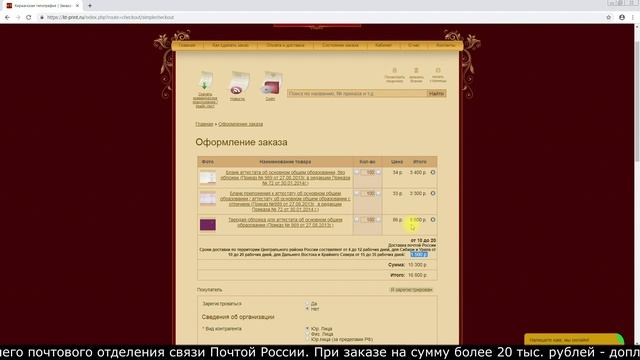Open the Контакты menu item

[x=445, y=45]
